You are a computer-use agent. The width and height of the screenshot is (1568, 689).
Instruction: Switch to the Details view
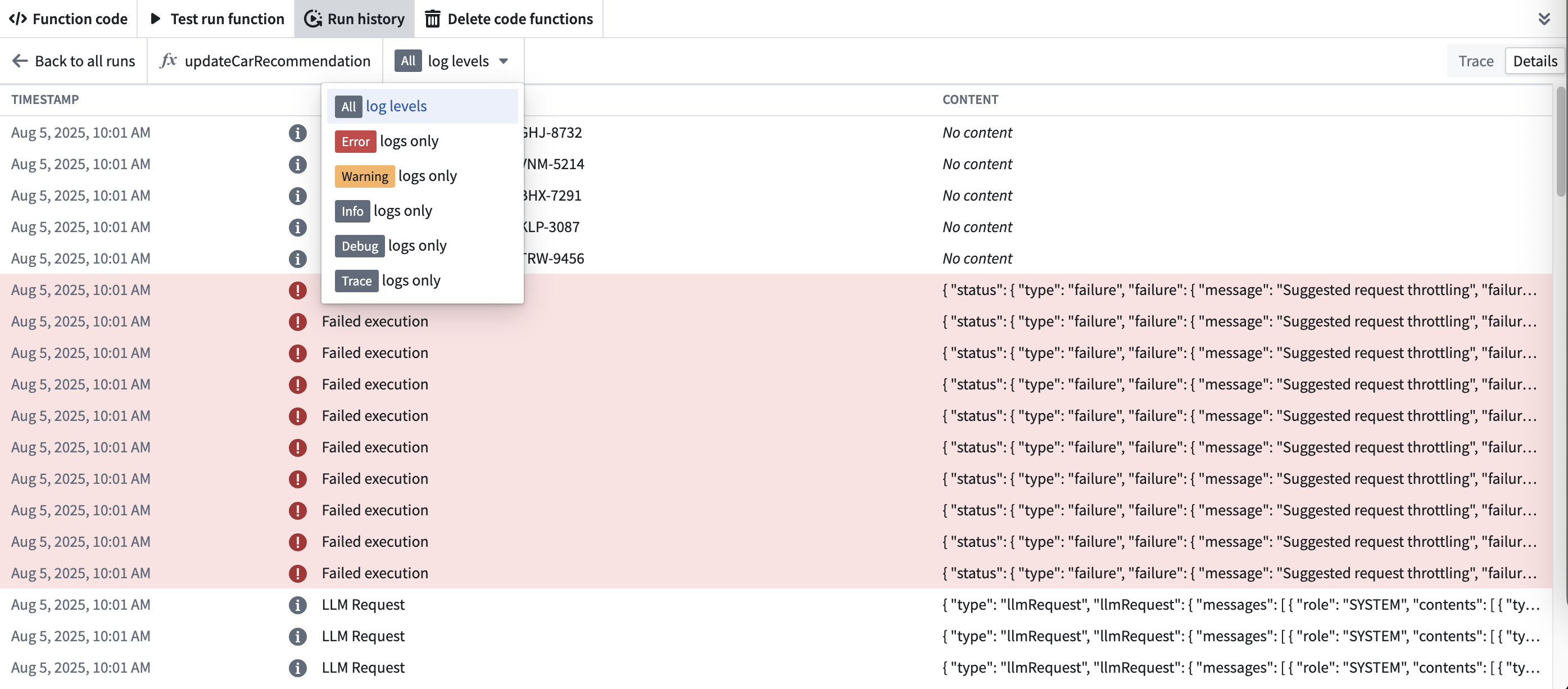1534,61
